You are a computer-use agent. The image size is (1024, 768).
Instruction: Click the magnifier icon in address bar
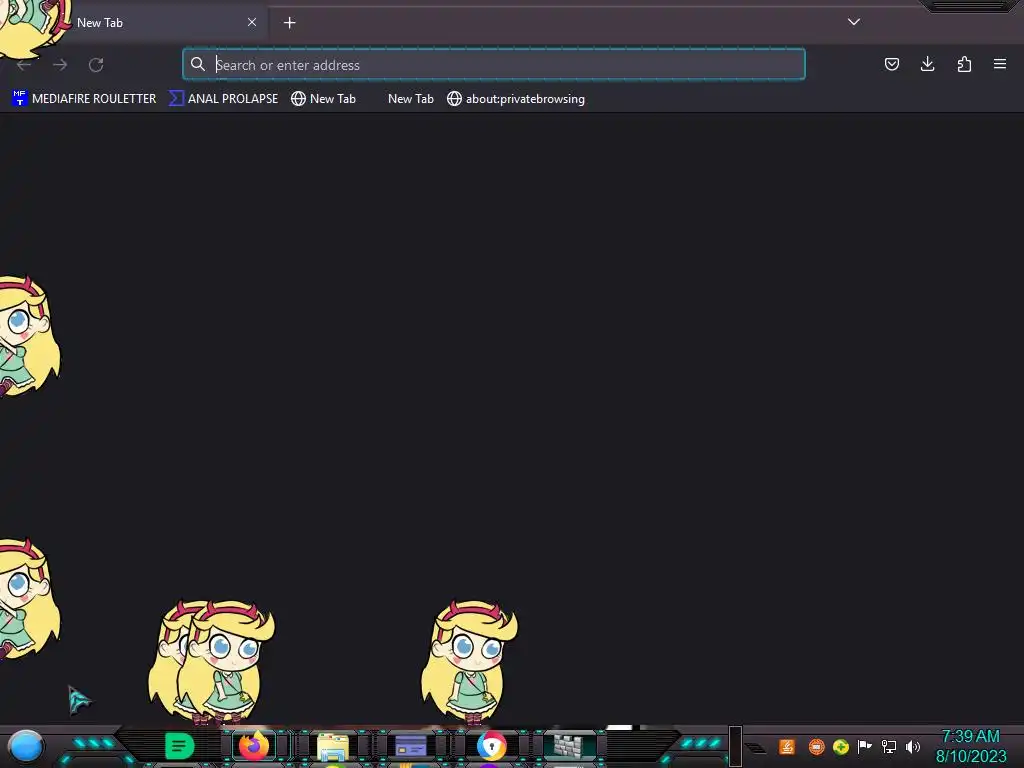(x=198, y=64)
